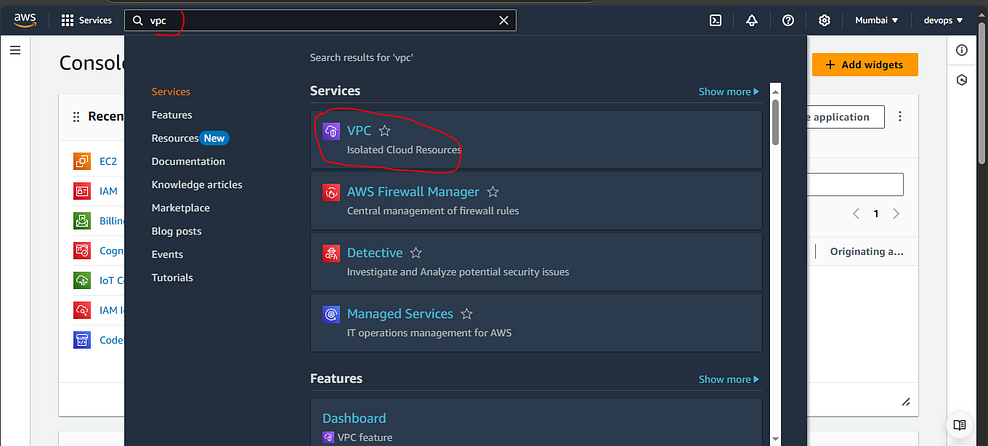This screenshot has height=446, width=988.
Task: Clear the vpc search text
Action: point(503,20)
